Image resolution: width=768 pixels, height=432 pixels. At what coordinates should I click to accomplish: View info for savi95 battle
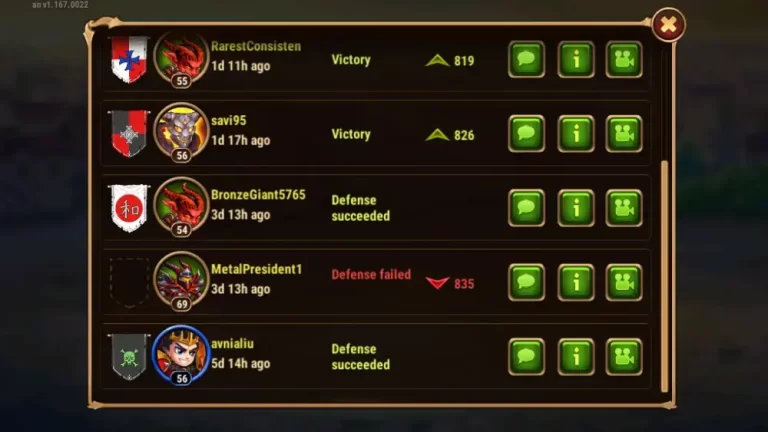576,134
